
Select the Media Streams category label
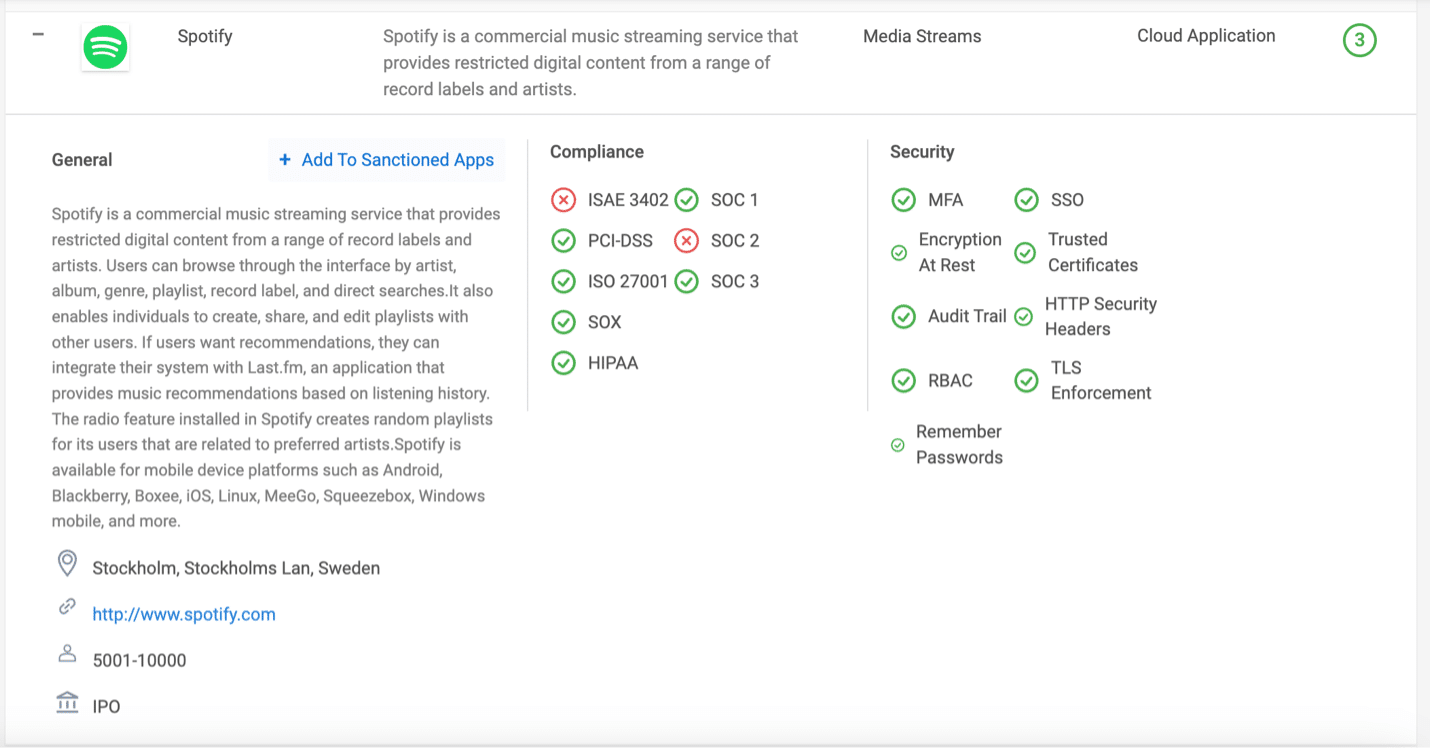pyautogui.click(x=922, y=36)
